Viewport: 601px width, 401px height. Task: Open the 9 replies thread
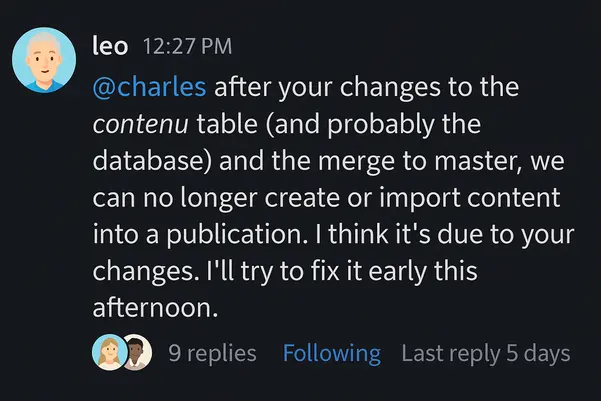tap(212, 353)
